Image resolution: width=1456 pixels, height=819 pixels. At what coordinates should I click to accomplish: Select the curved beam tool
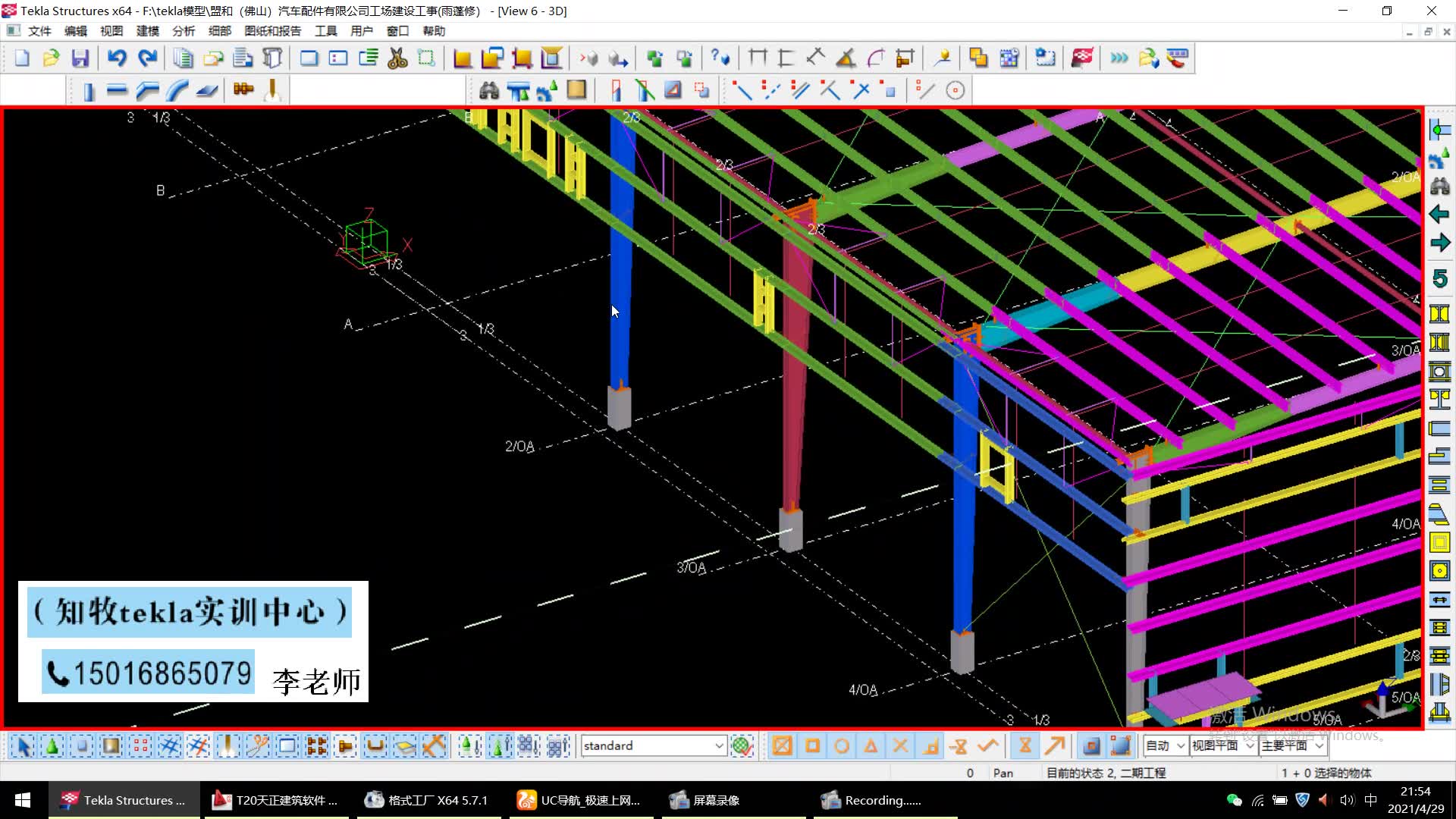click(x=177, y=91)
